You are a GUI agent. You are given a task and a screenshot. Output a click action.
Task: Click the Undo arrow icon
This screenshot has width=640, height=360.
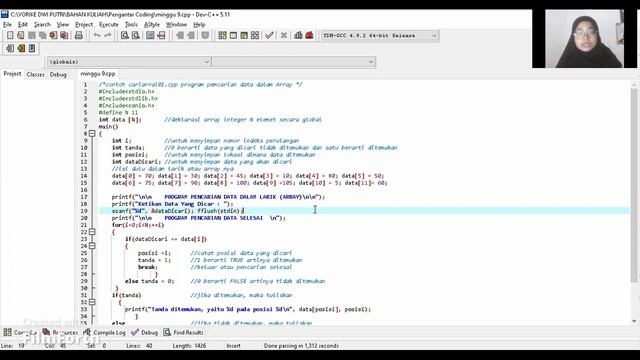[x=97, y=36]
